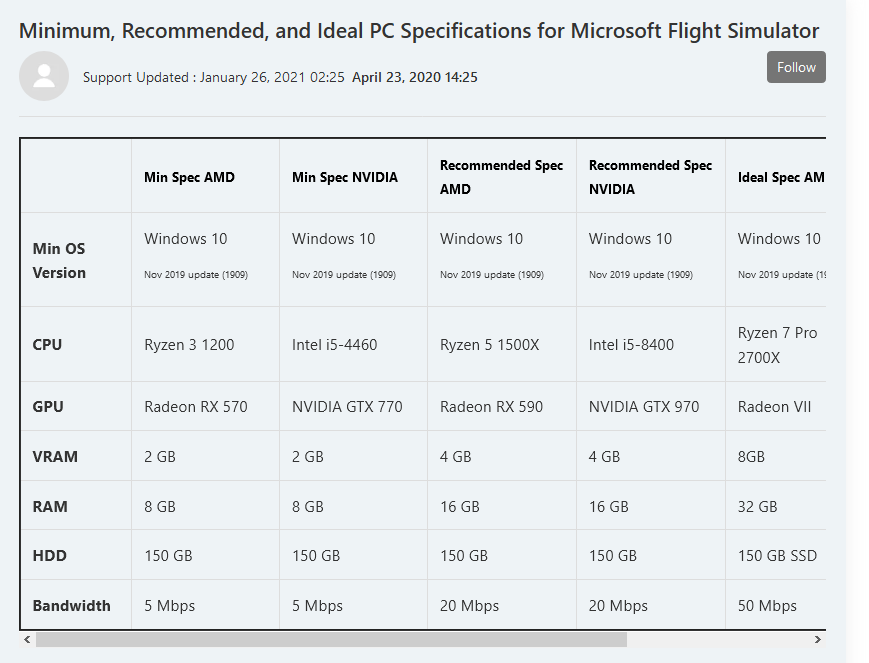The width and height of the screenshot is (869, 663).
Task: Open the Support author avatar
Action: tap(44, 76)
